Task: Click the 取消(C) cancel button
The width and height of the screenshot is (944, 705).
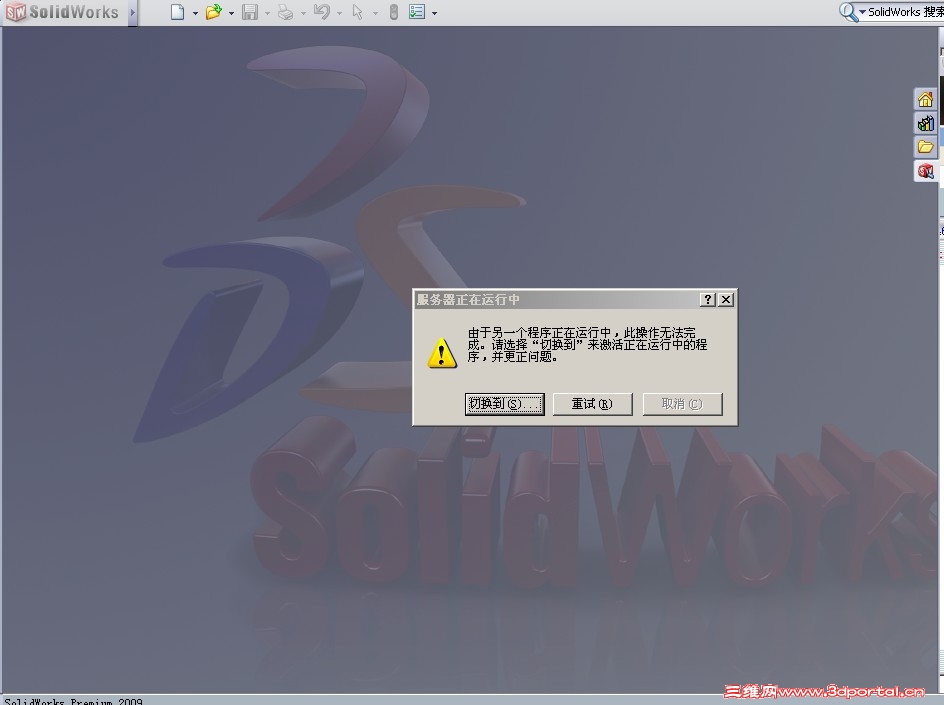Action: click(682, 404)
